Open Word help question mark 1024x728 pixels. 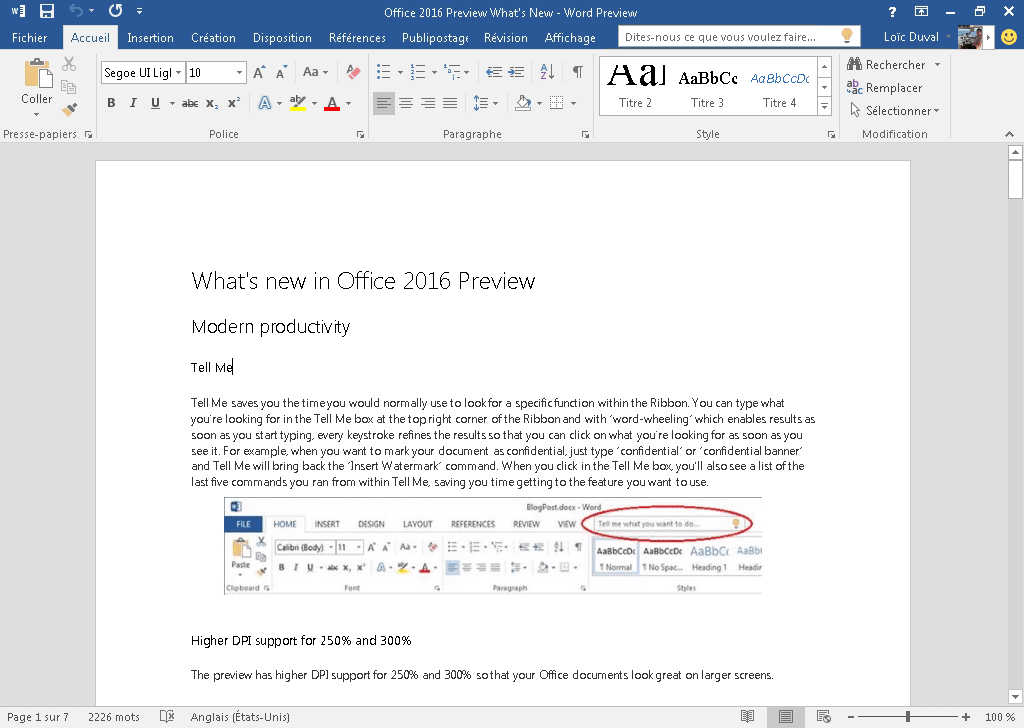pyautogui.click(x=892, y=12)
